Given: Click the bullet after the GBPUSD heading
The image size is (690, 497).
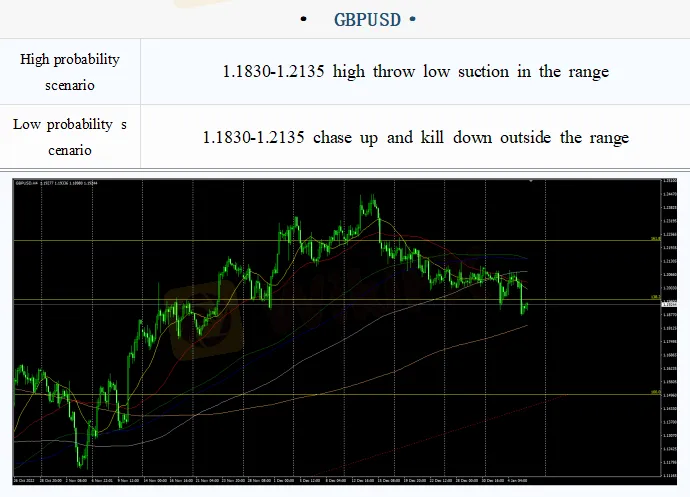Looking at the screenshot, I should (x=412, y=20).
